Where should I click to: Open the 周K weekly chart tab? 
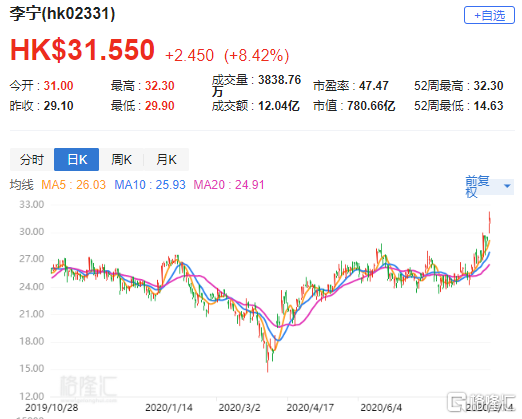coord(121,160)
